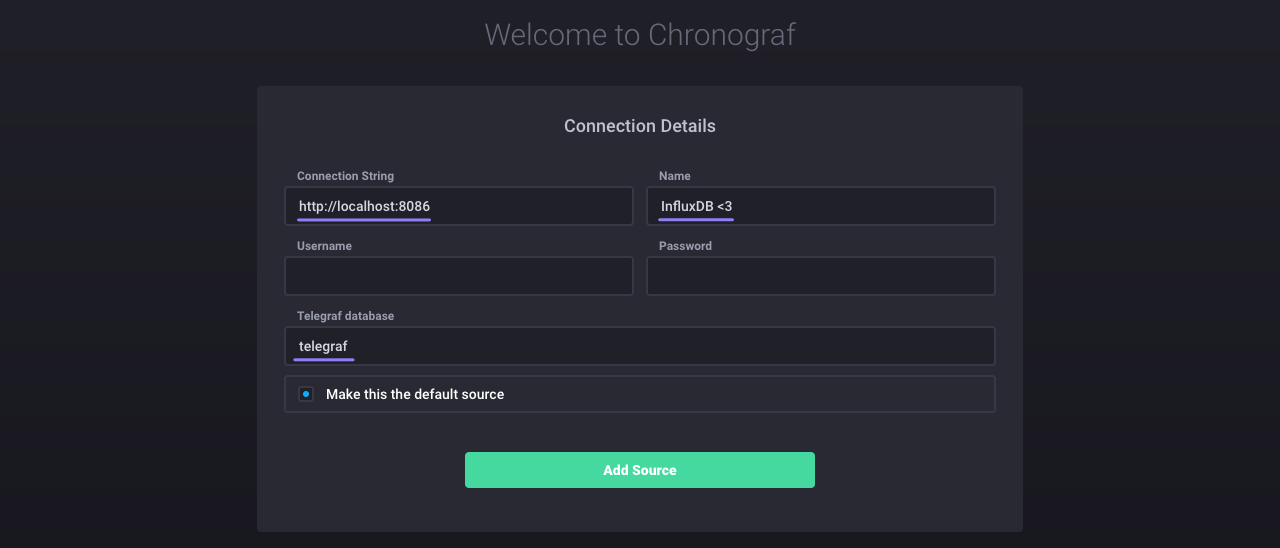Click the 'Make this the default source' text
The image size is (1280, 548).
[415, 394]
